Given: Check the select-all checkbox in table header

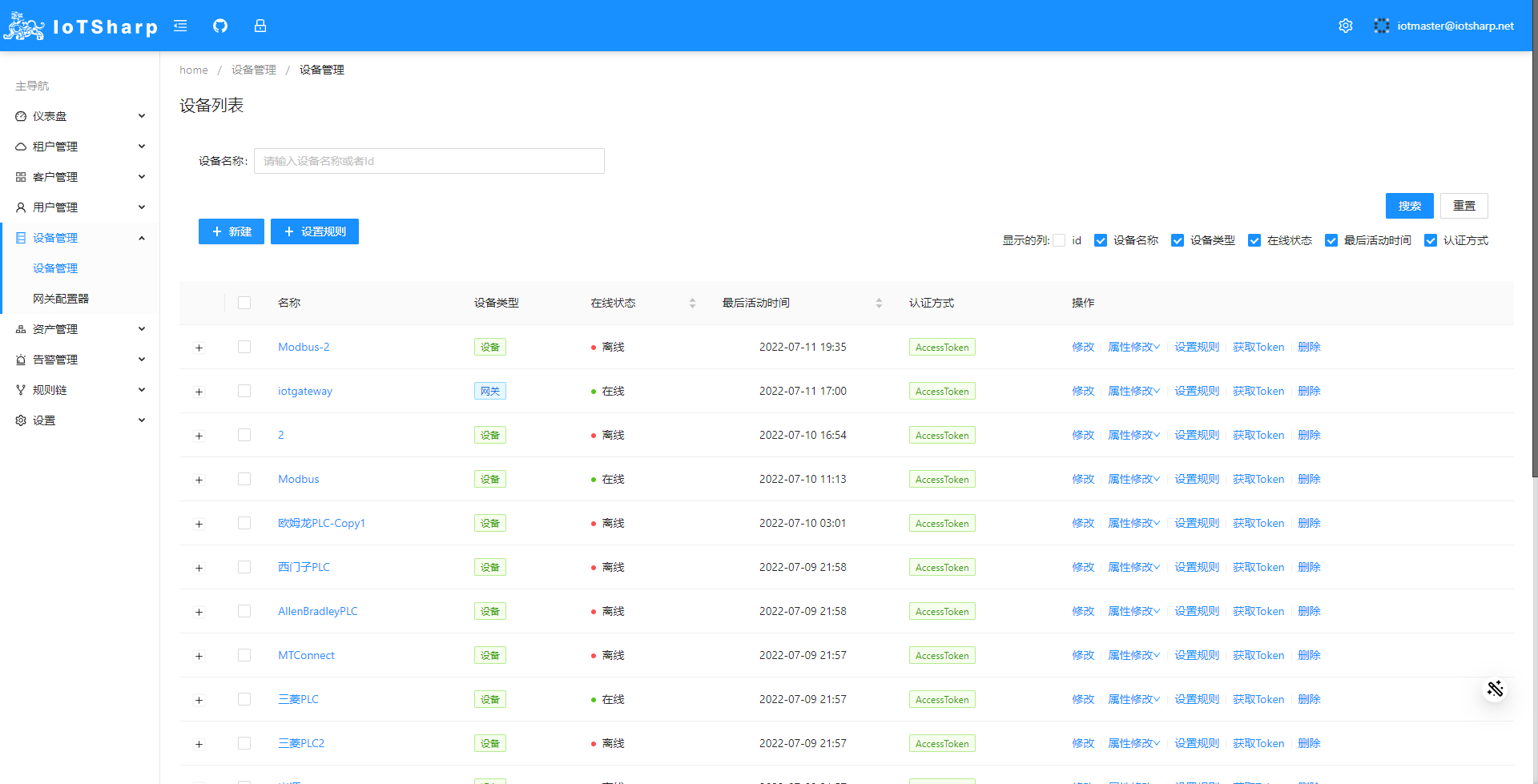Looking at the screenshot, I should click(x=244, y=303).
